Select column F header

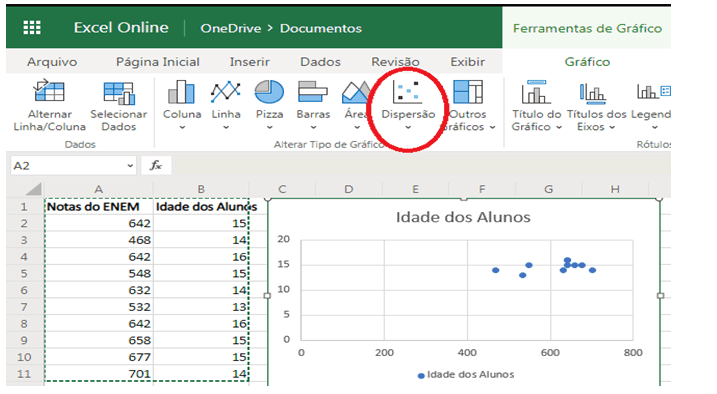(x=482, y=189)
